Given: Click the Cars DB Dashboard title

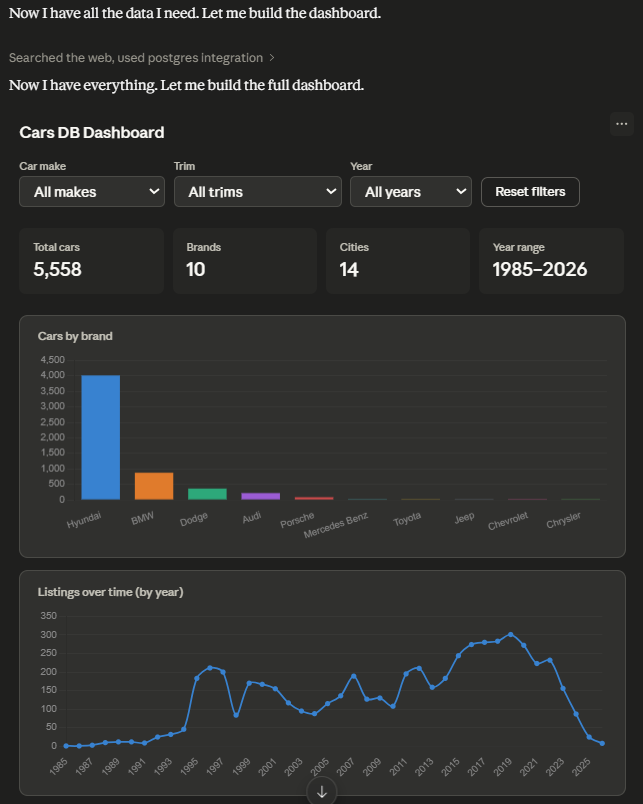Looking at the screenshot, I should coord(92,132).
